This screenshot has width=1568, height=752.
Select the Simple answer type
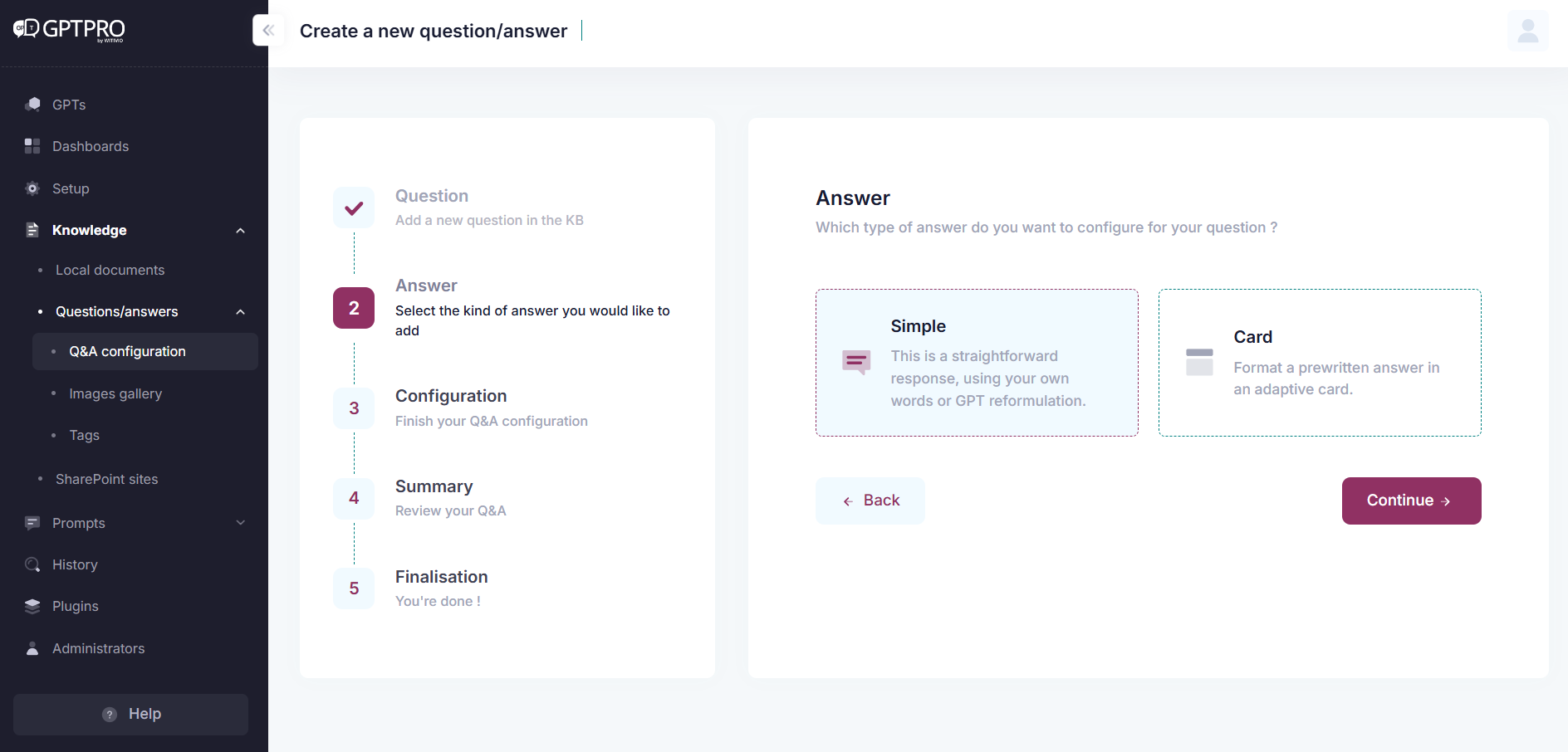(x=977, y=363)
